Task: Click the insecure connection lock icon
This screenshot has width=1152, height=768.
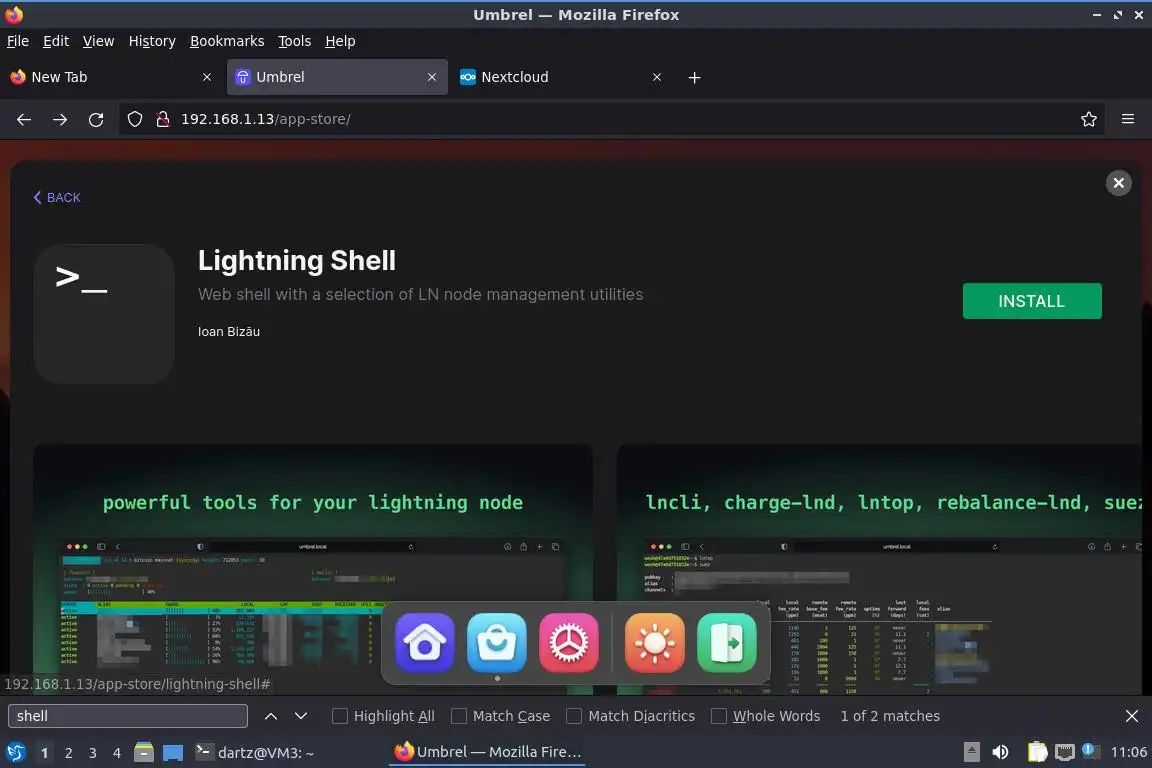Action: 163,119
